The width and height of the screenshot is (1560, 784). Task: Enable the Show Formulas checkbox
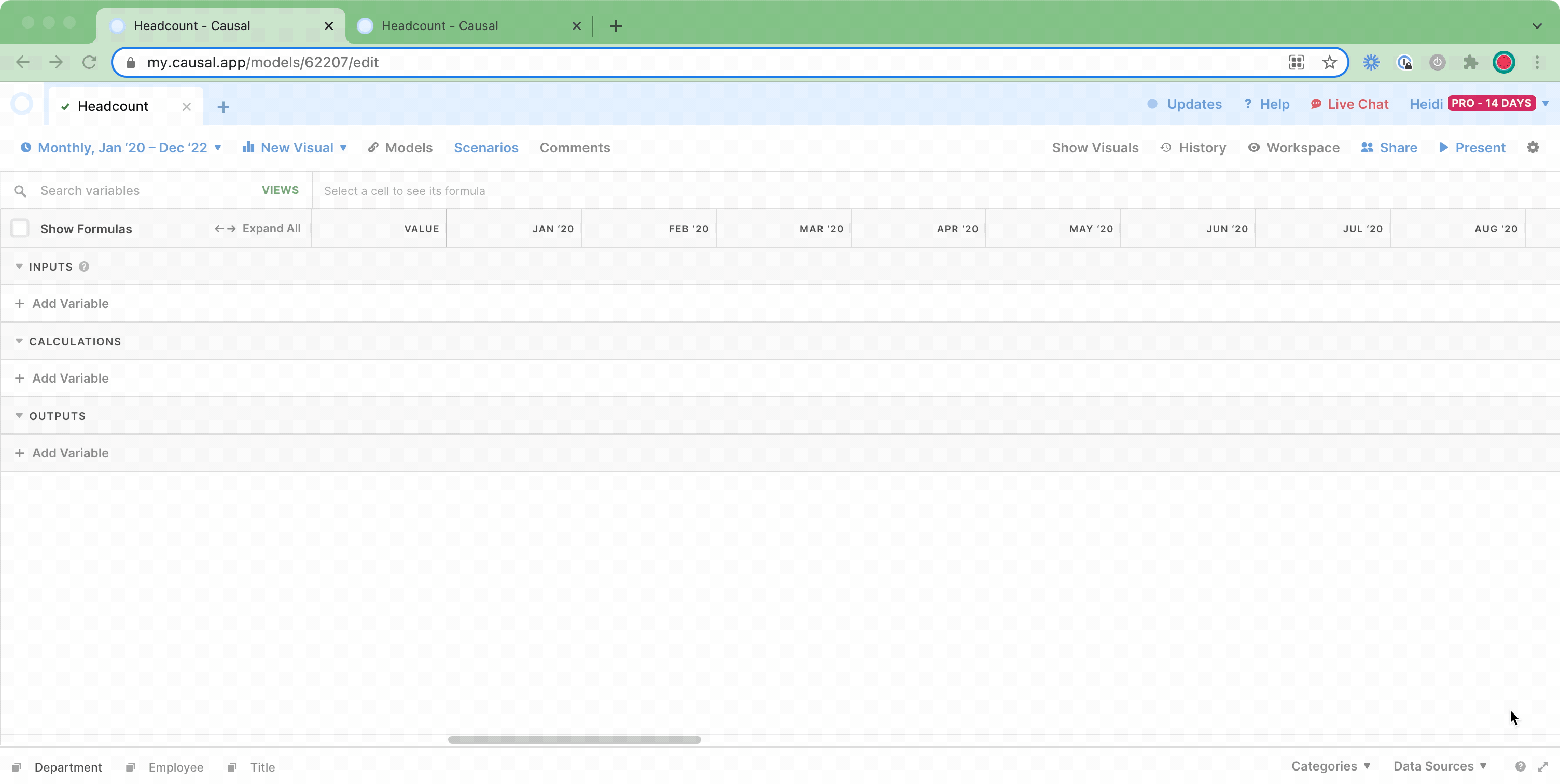coord(20,229)
